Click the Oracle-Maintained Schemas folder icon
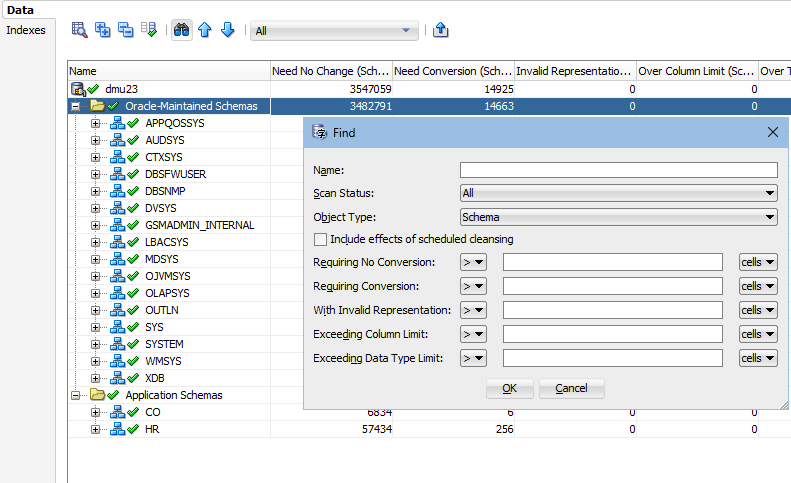The image size is (791, 483). 97,106
